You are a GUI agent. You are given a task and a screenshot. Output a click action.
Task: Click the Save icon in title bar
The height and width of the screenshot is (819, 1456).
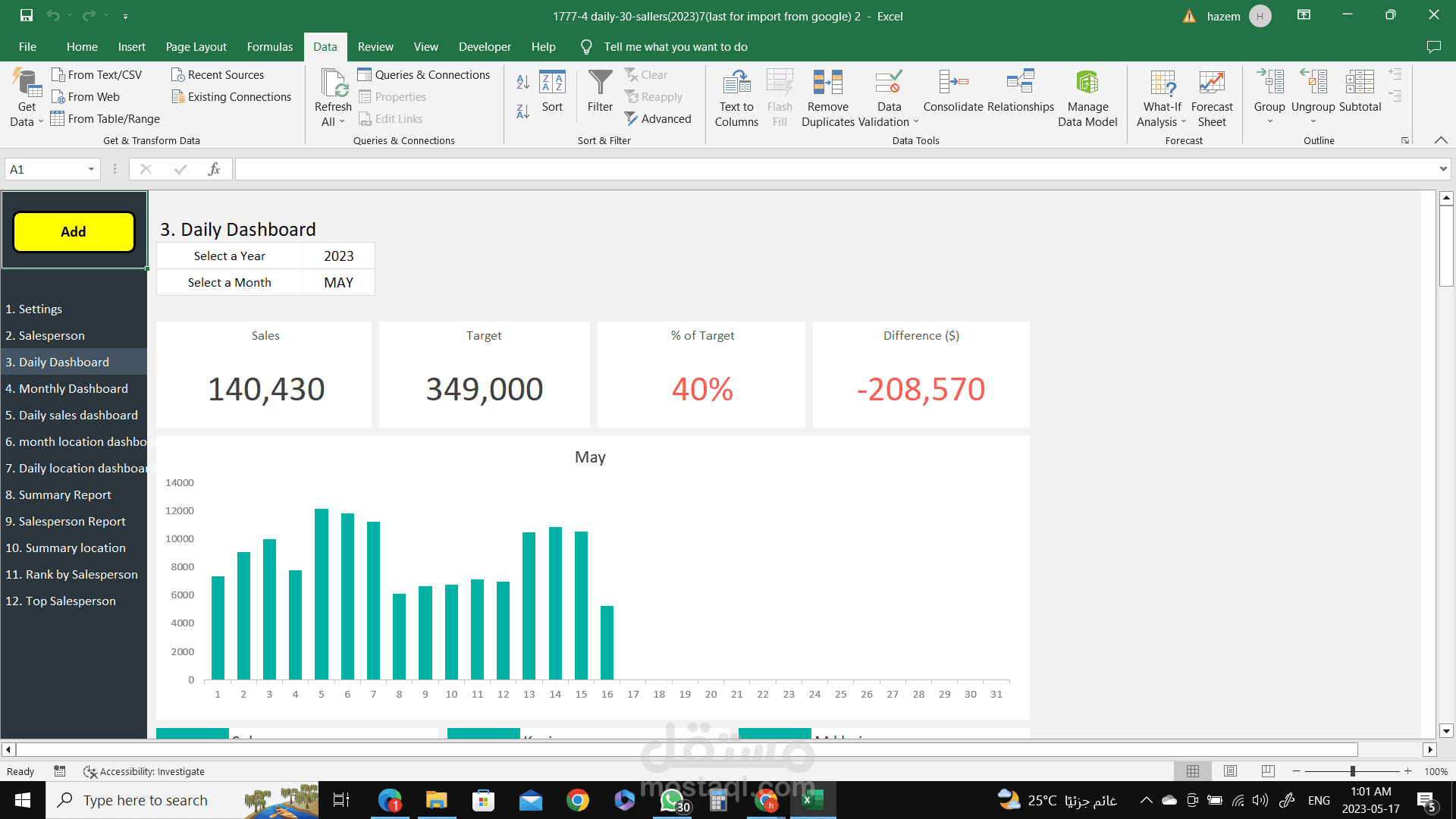coord(27,15)
